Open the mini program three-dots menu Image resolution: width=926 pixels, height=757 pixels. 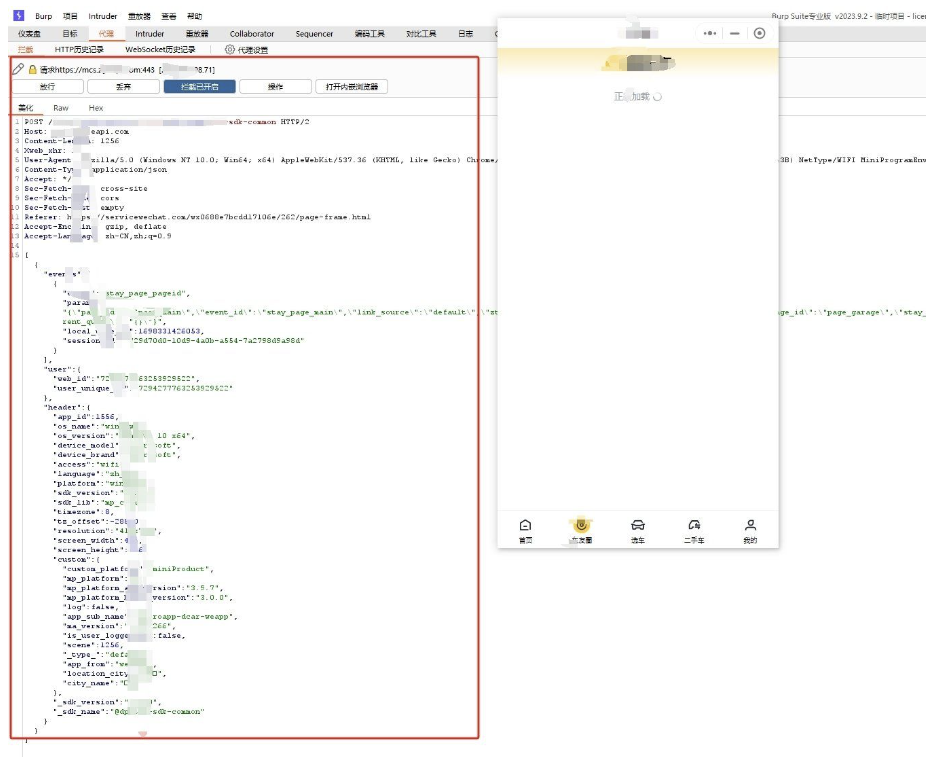point(710,33)
